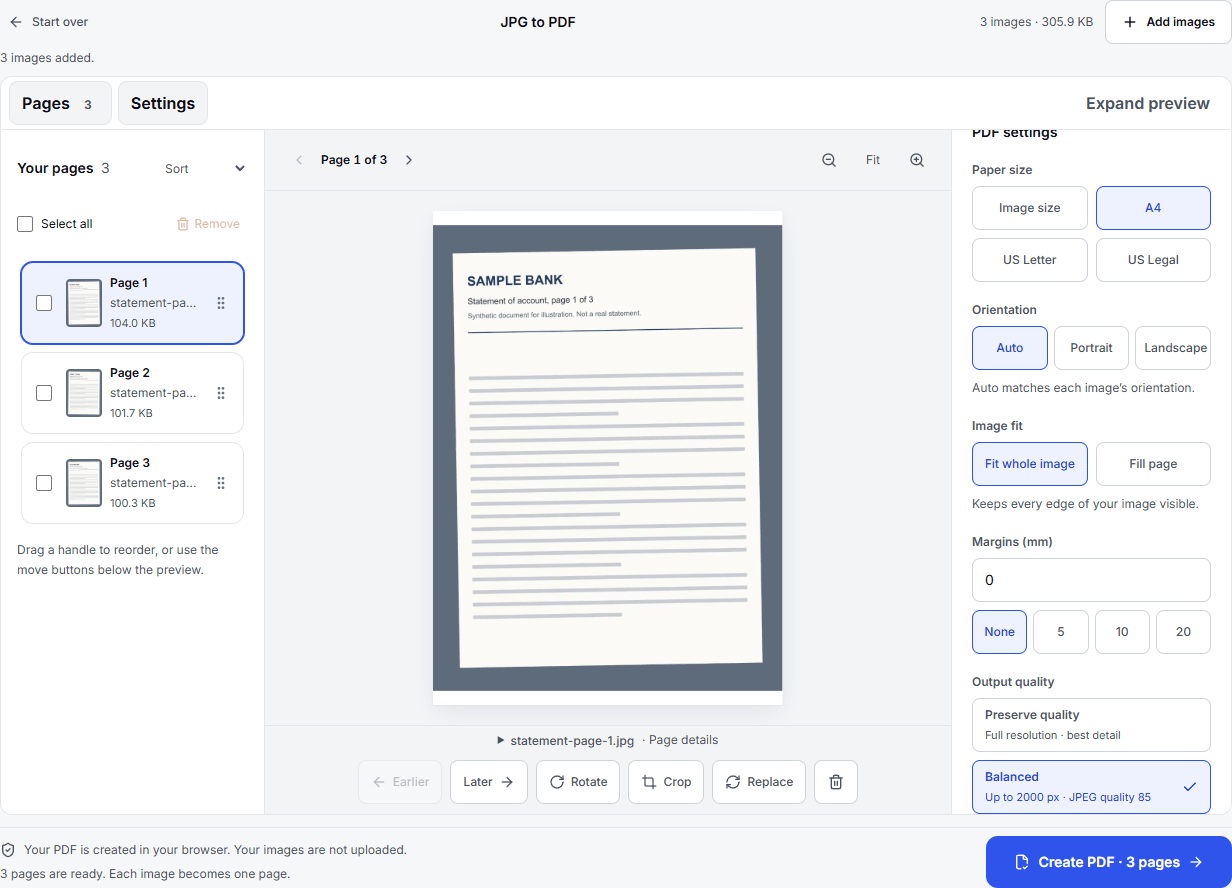Go to the next page using the right chevron

pyautogui.click(x=408, y=160)
